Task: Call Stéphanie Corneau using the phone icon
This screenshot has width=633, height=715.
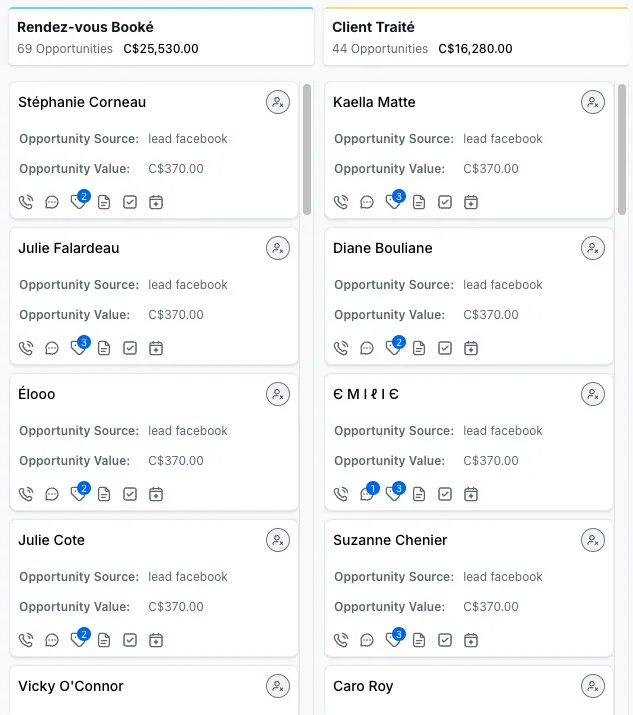Action: (x=26, y=202)
